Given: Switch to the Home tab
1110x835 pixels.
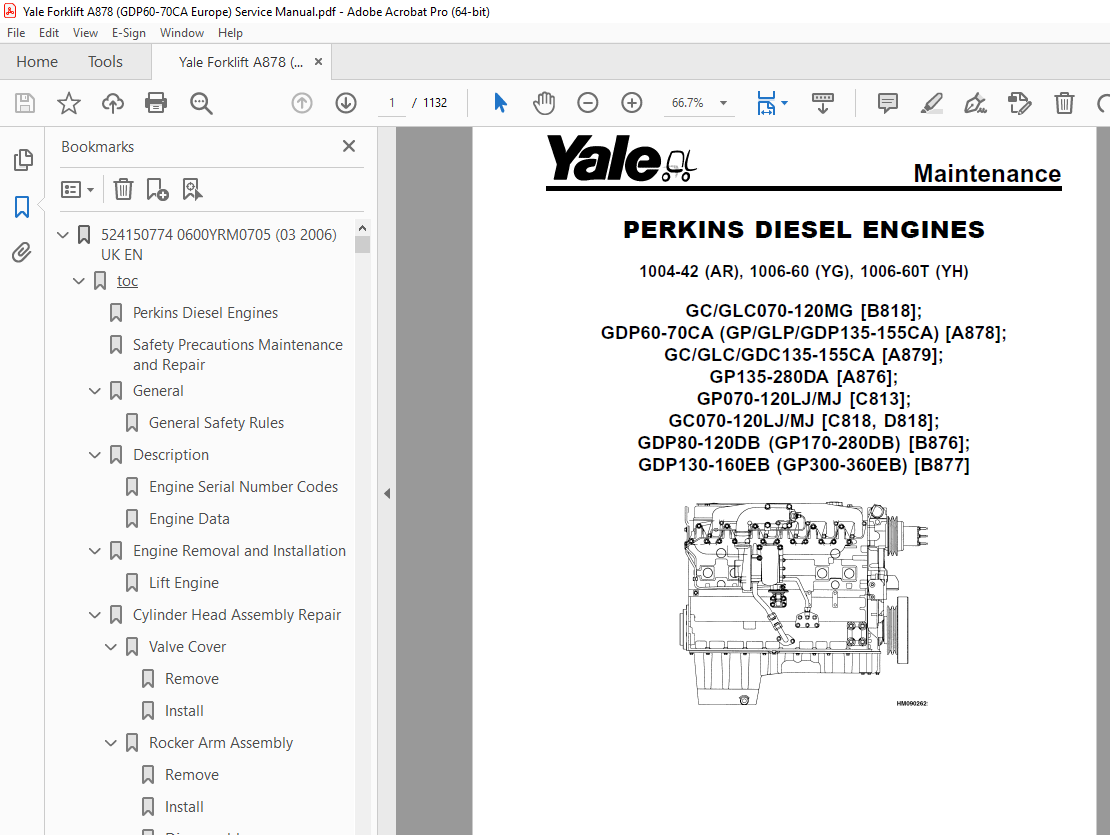Looking at the screenshot, I should click(37, 62).
